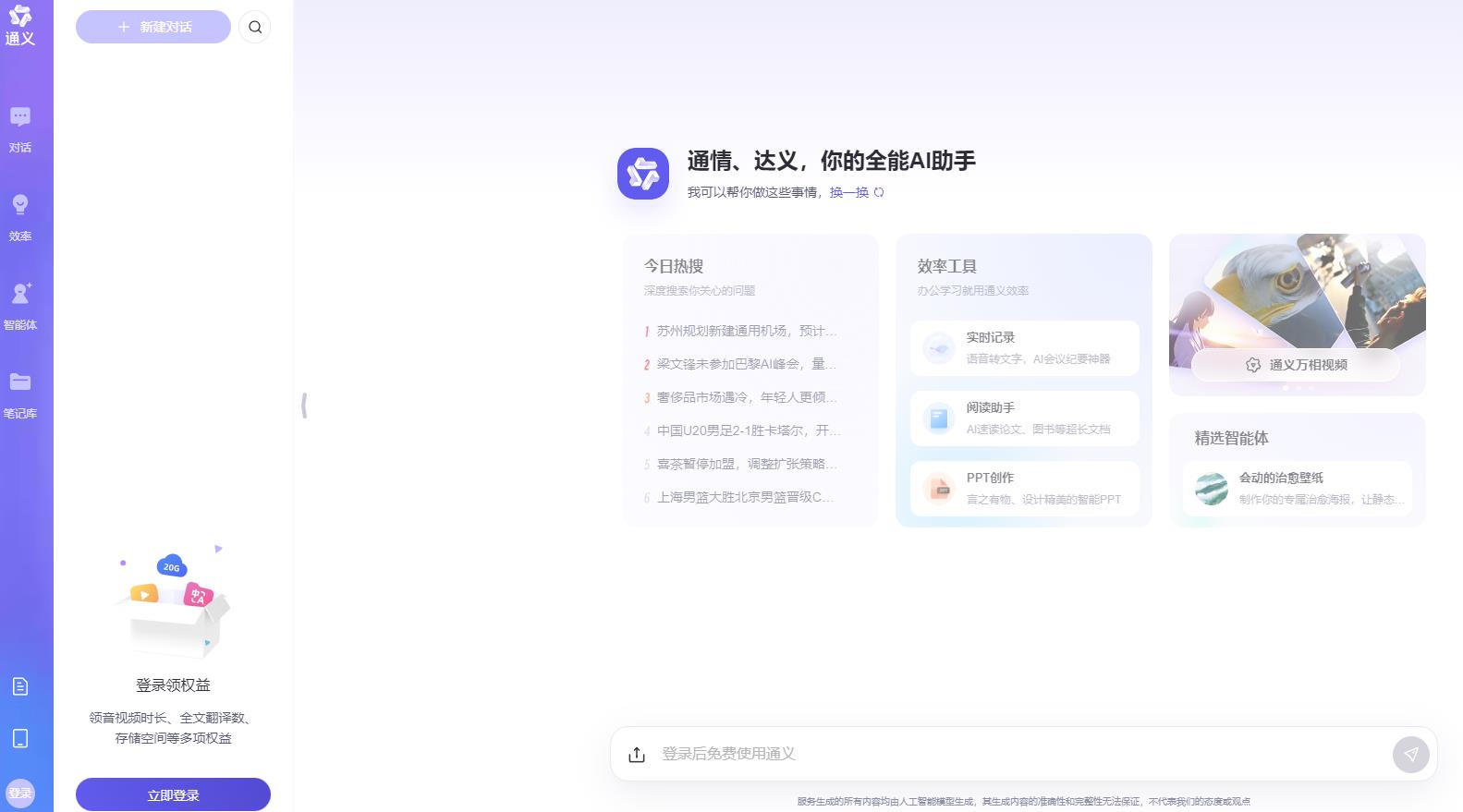Click the upload icon in input box
The height and width of the screenshot is (812, 1463).
637,755
